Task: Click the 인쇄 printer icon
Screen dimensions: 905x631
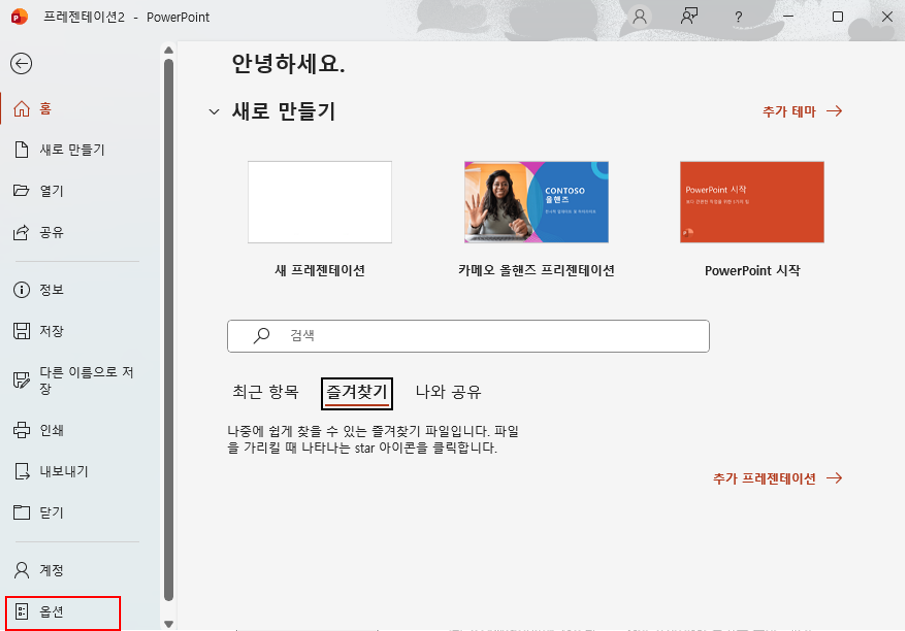Action: pos(21,430)
